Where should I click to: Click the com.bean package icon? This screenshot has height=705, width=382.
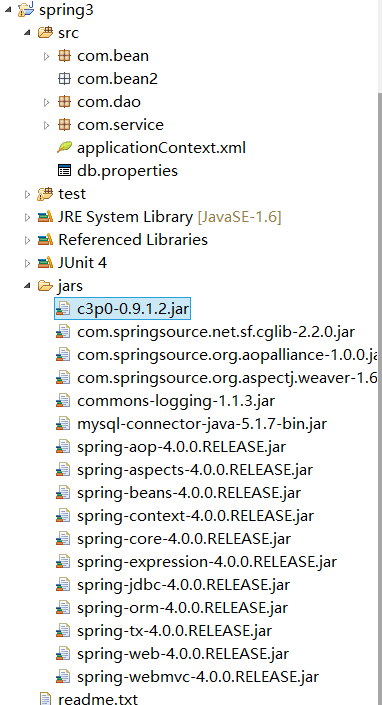click(64, 56)
